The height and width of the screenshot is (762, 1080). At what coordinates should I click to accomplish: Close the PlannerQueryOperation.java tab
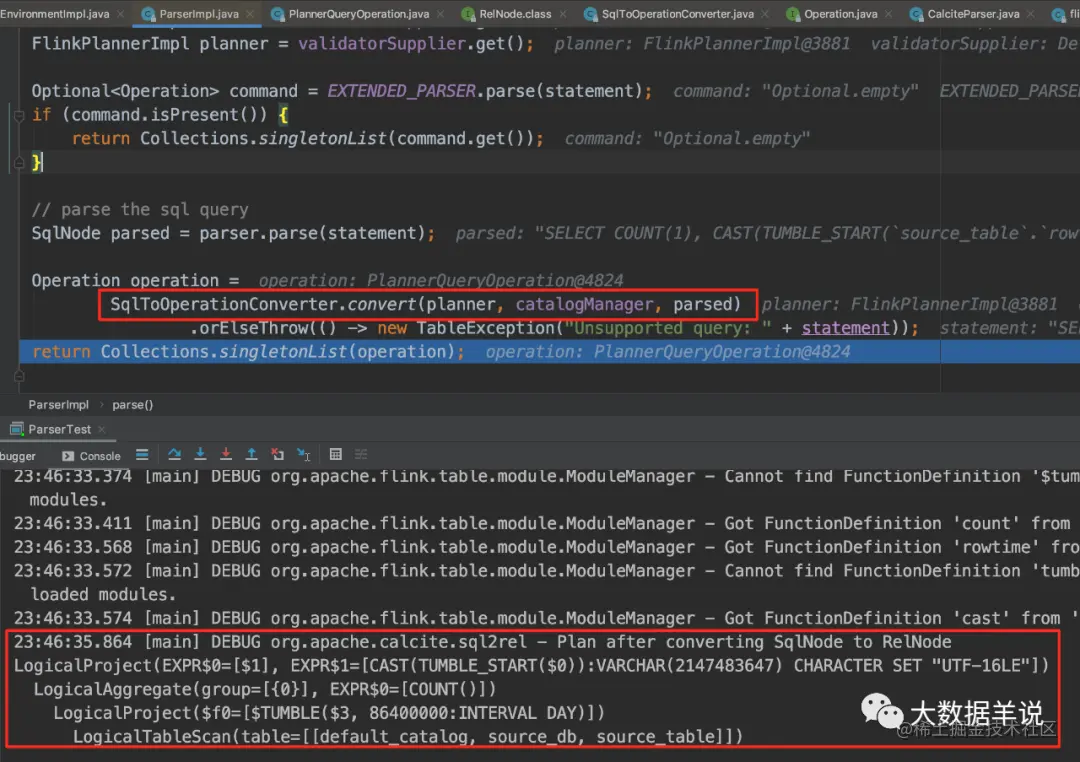tap(441, 14)
